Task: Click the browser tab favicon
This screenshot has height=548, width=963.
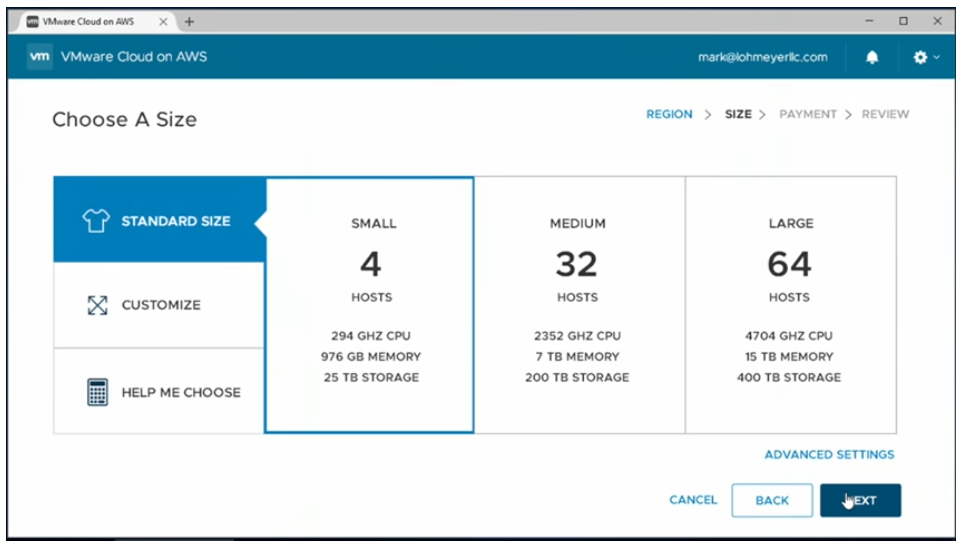Action: point(33,22)
